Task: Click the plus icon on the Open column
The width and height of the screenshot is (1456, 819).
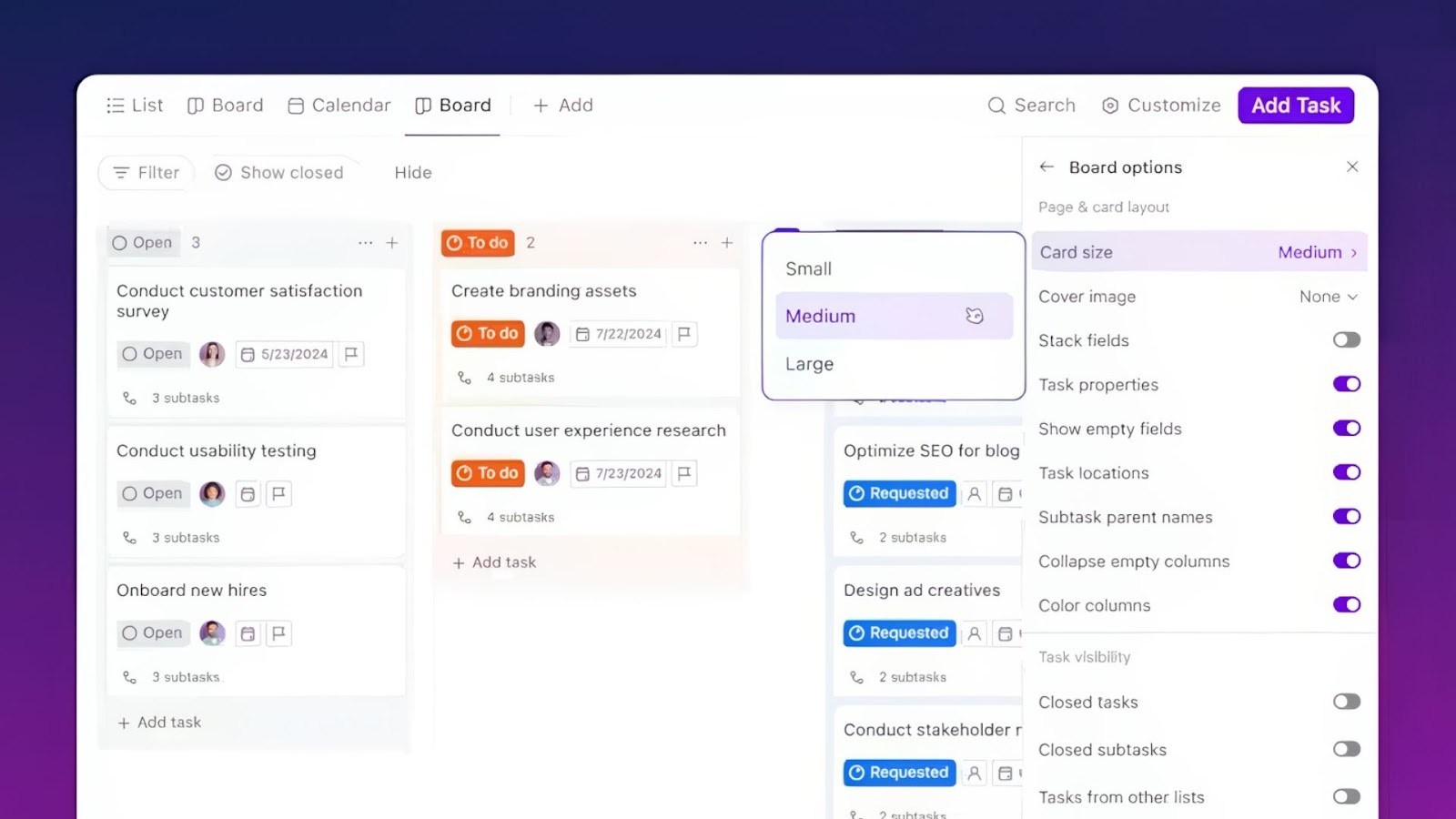Action: coord(392,243)
